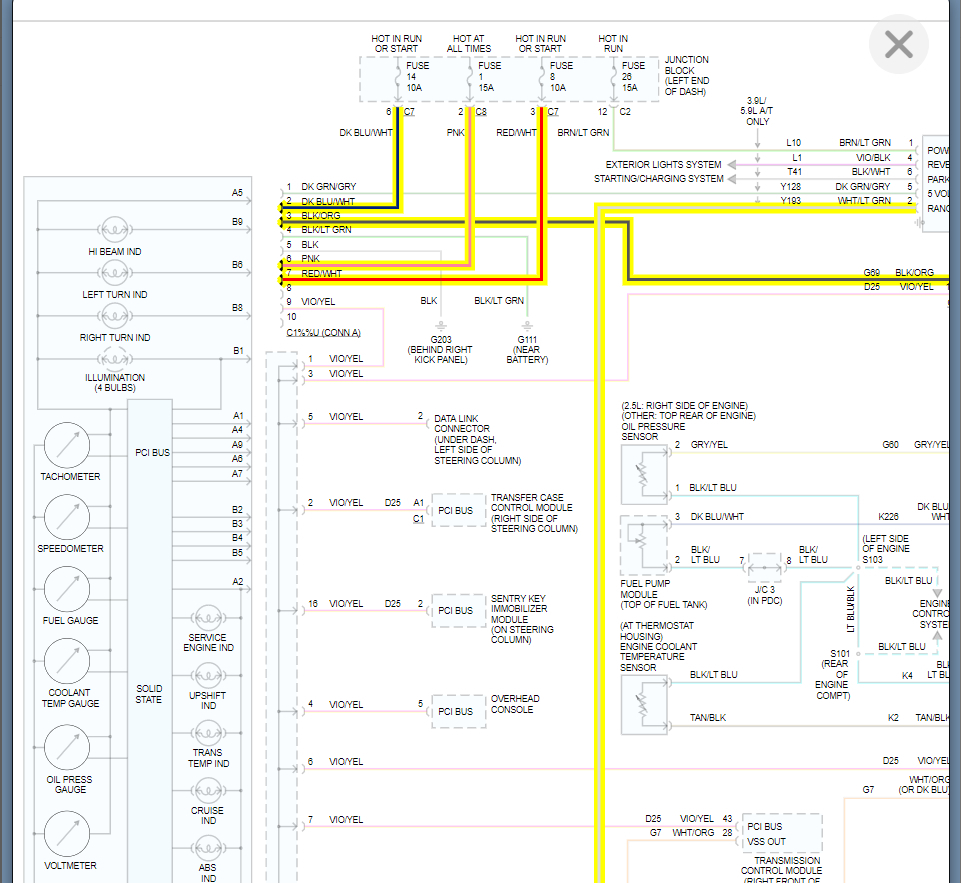This screenshot has height=883, width=961.
Task: Click the tachometer gauge symbol
Action: tap(67, 444)
